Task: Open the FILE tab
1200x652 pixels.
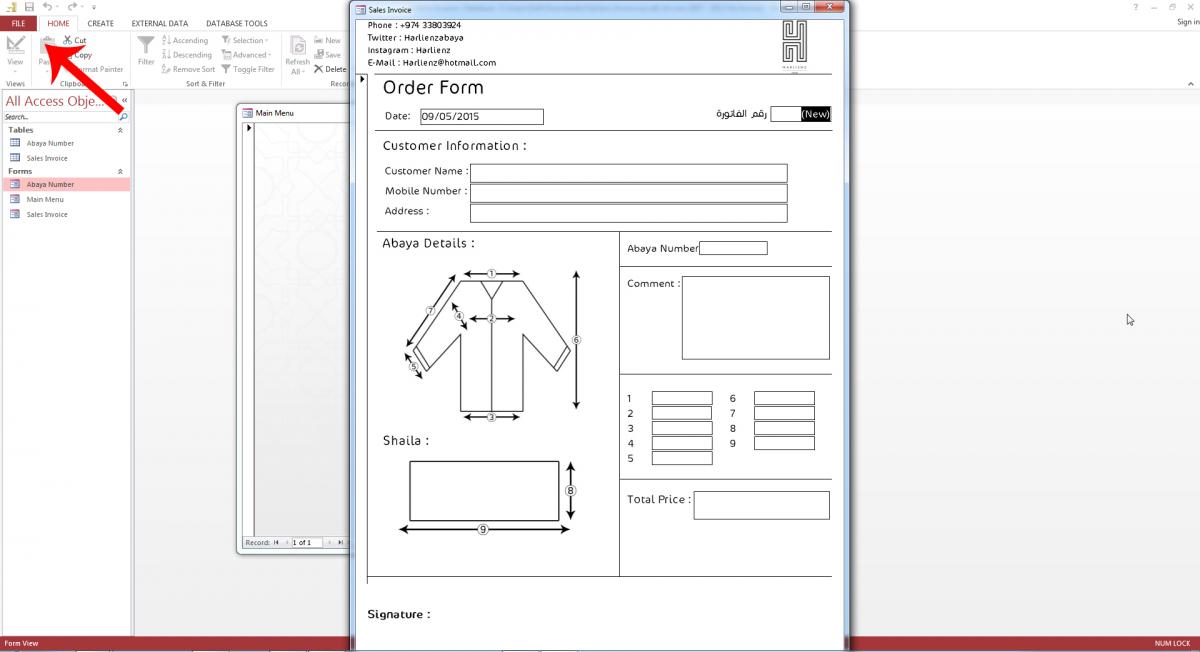Action: 18,23
